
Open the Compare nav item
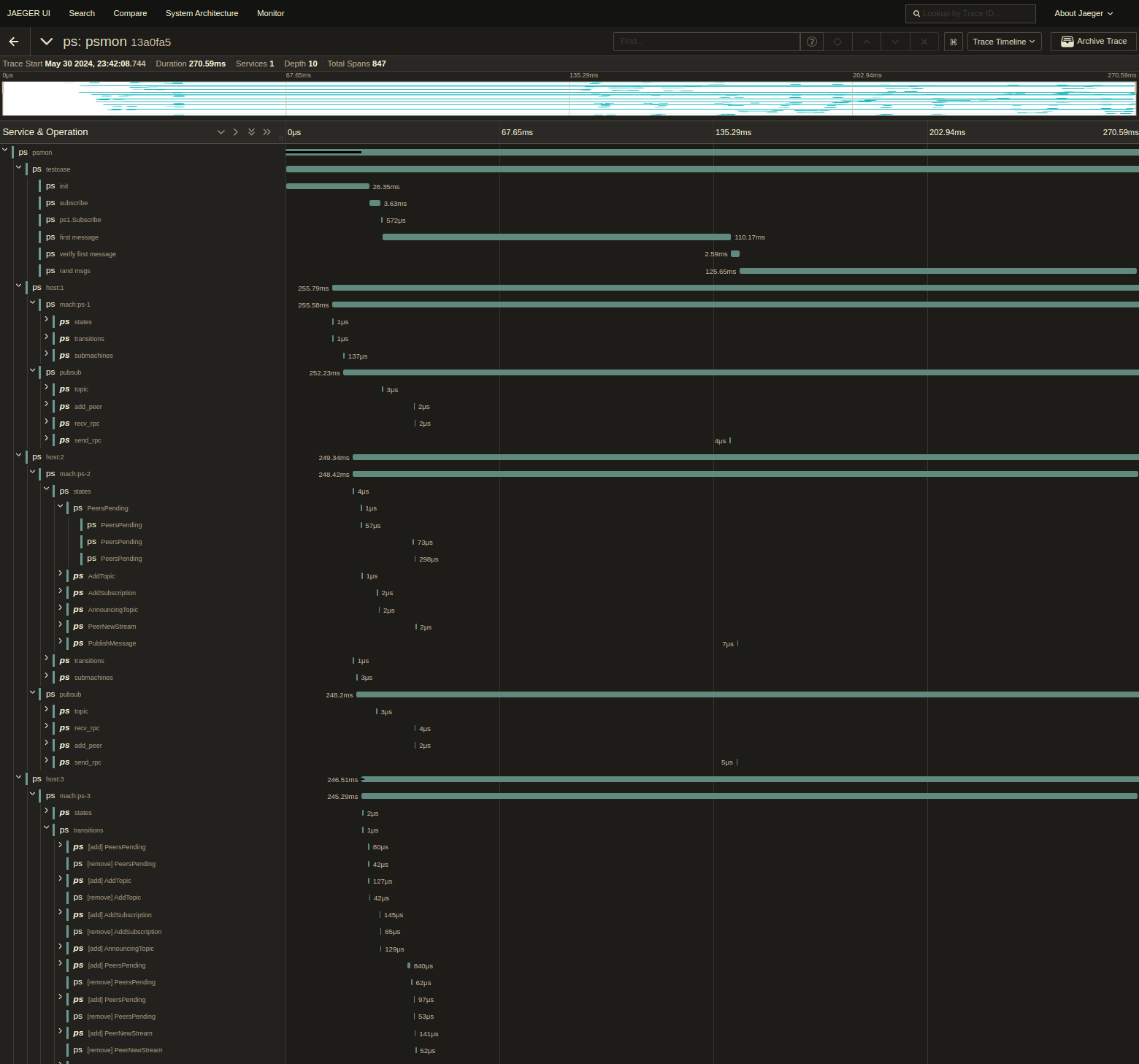[x=130, y=13]
